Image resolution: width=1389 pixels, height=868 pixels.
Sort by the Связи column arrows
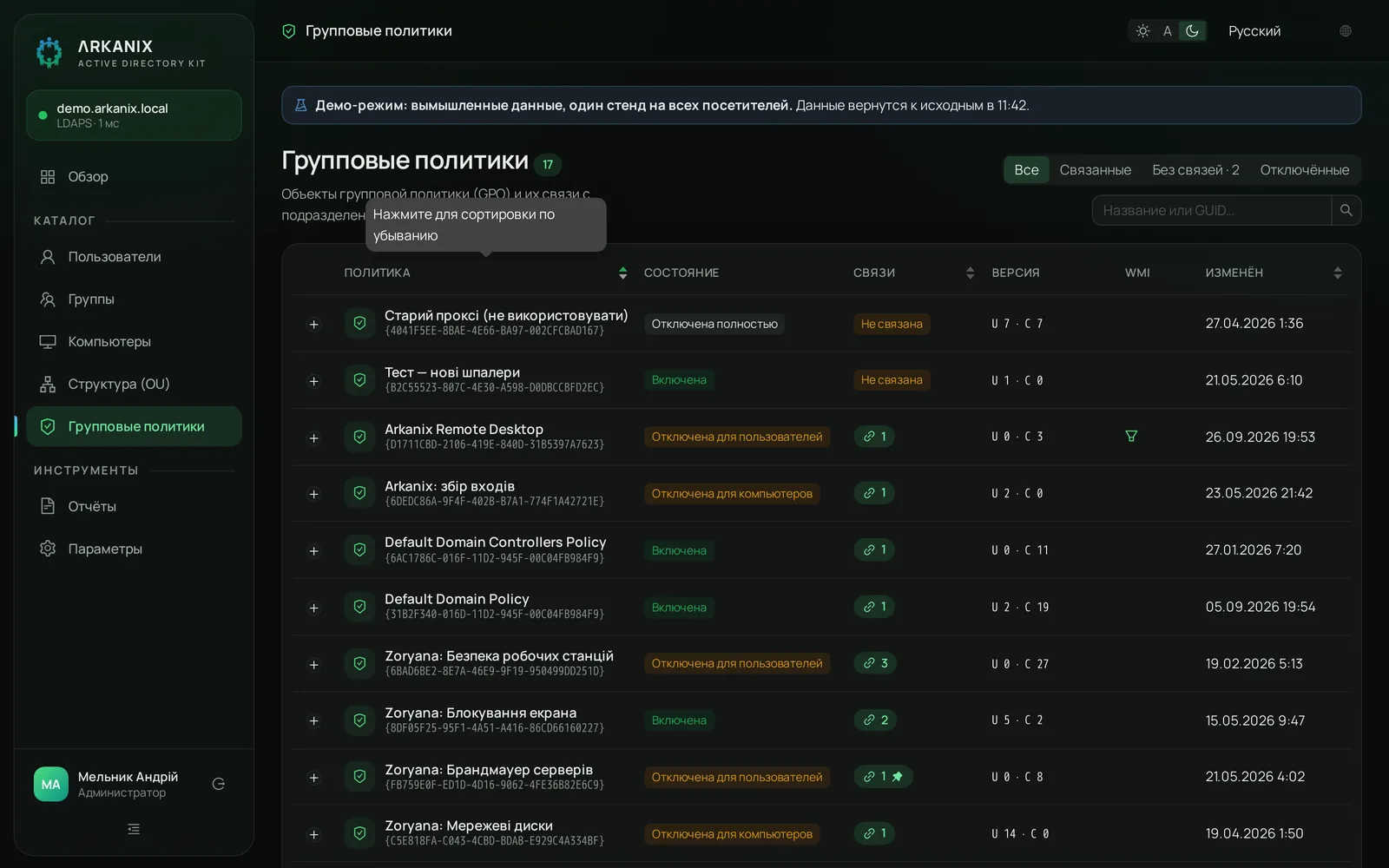970,273
